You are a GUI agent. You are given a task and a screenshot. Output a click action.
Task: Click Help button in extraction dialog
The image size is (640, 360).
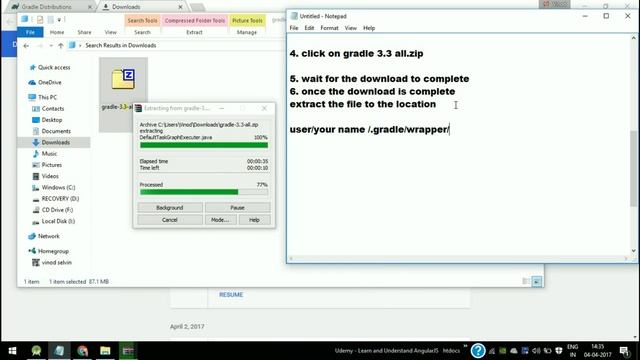tap(254, 220)
